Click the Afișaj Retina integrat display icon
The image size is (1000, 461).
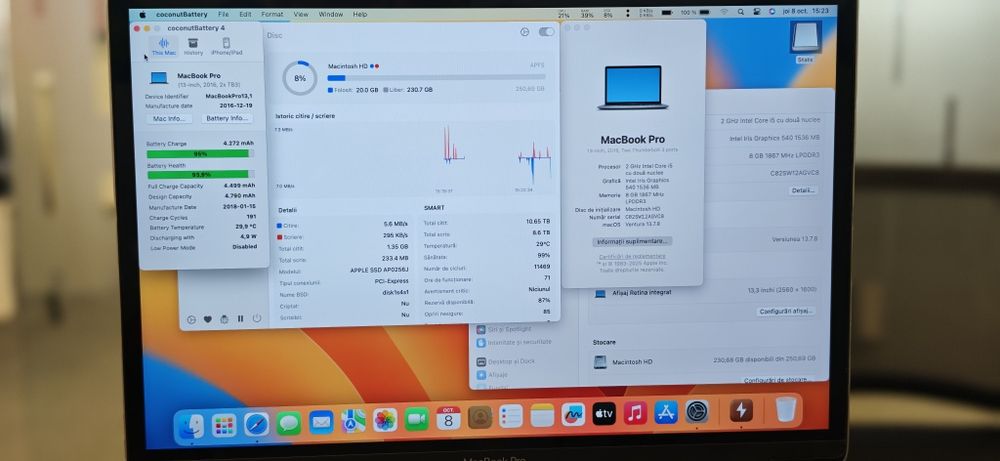pos(600,293)
